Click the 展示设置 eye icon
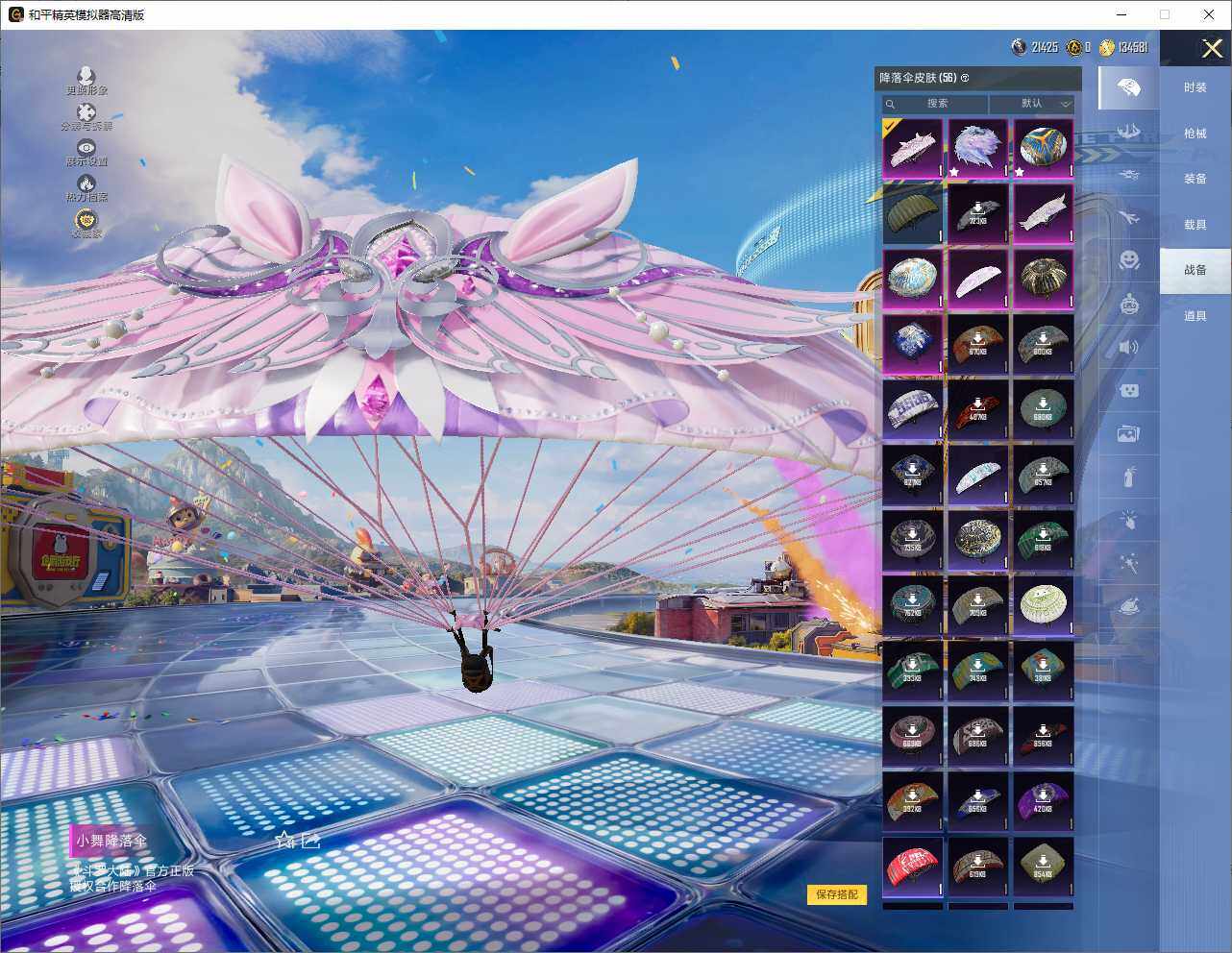 pos(86,149)
